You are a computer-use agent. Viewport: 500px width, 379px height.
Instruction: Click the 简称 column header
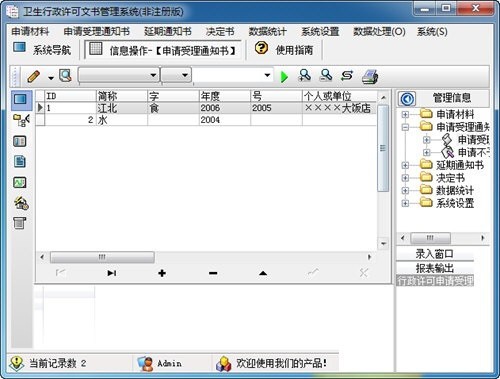click(x=122, y=96)
